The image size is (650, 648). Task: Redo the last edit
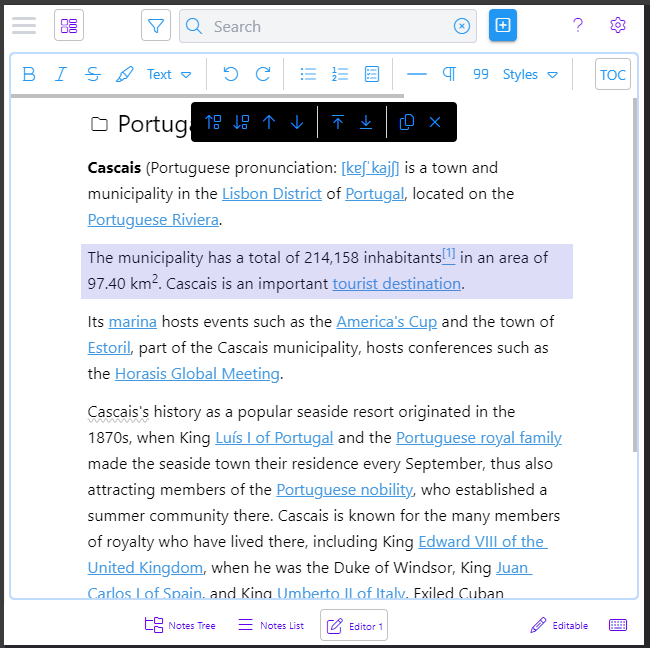click(263, 75)
